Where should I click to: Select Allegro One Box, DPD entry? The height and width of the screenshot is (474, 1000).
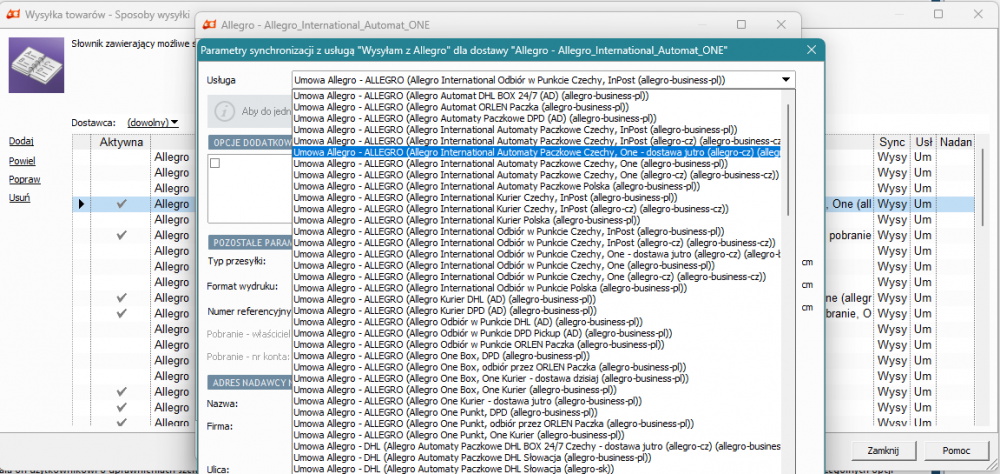(x=441, y=356)
